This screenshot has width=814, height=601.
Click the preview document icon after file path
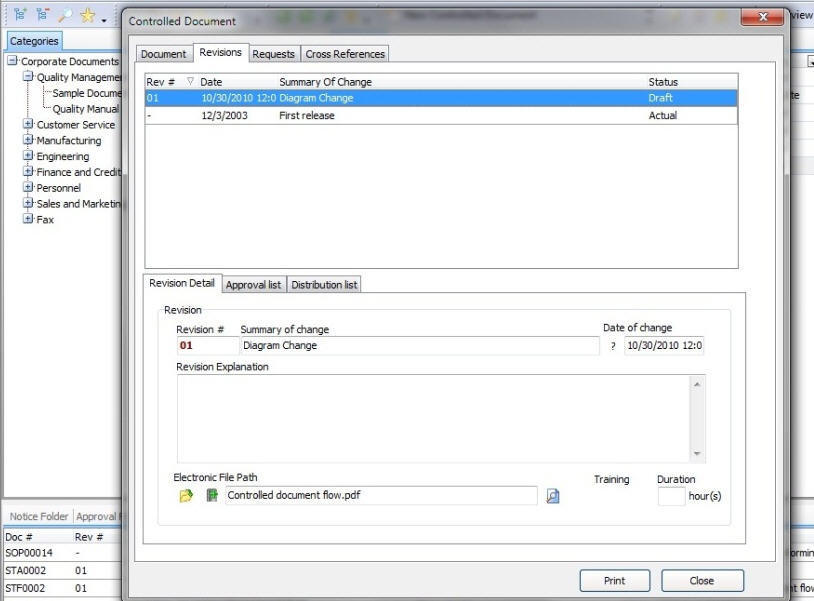(553, 496)
